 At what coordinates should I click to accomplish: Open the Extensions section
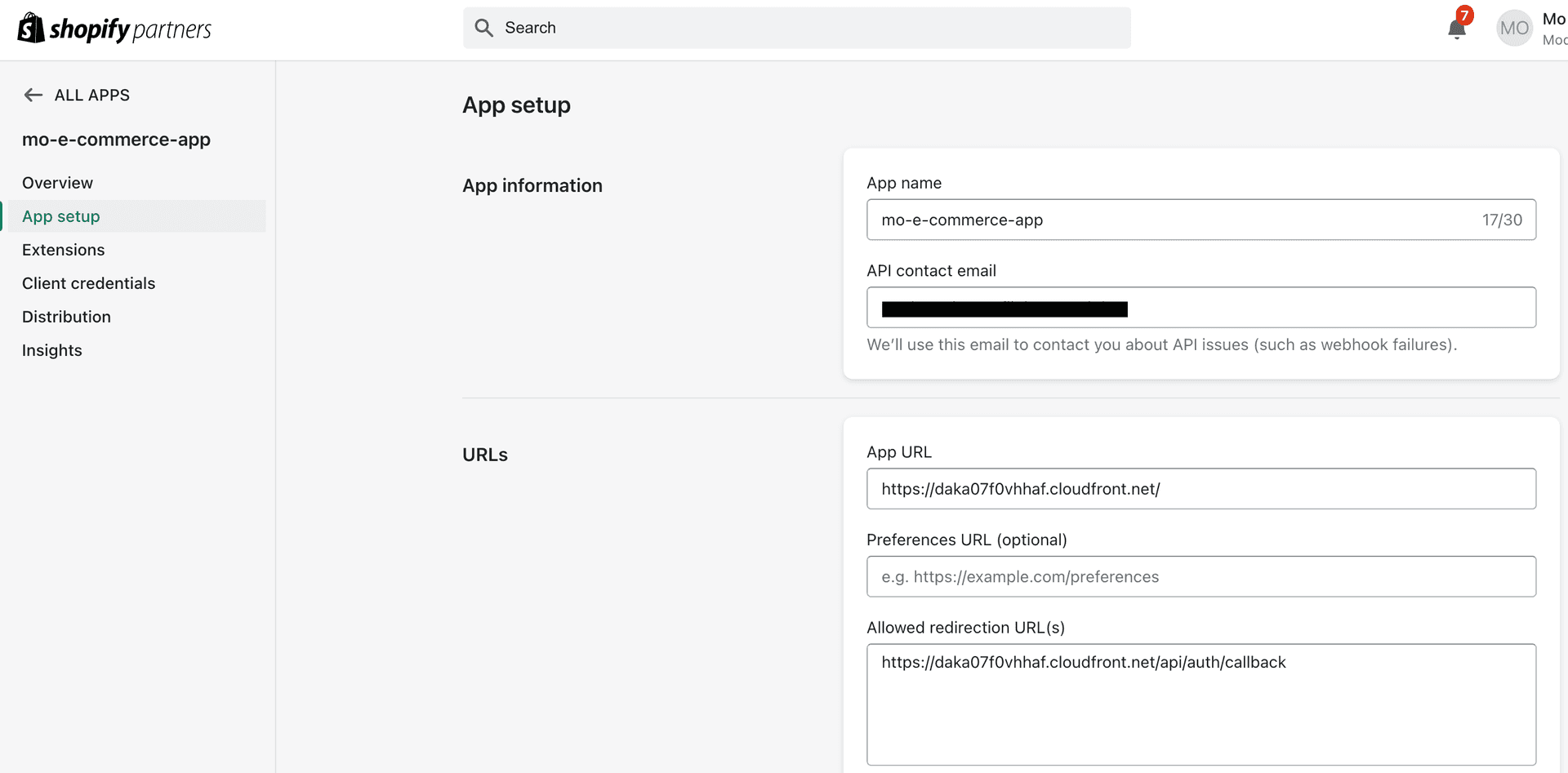64,250
